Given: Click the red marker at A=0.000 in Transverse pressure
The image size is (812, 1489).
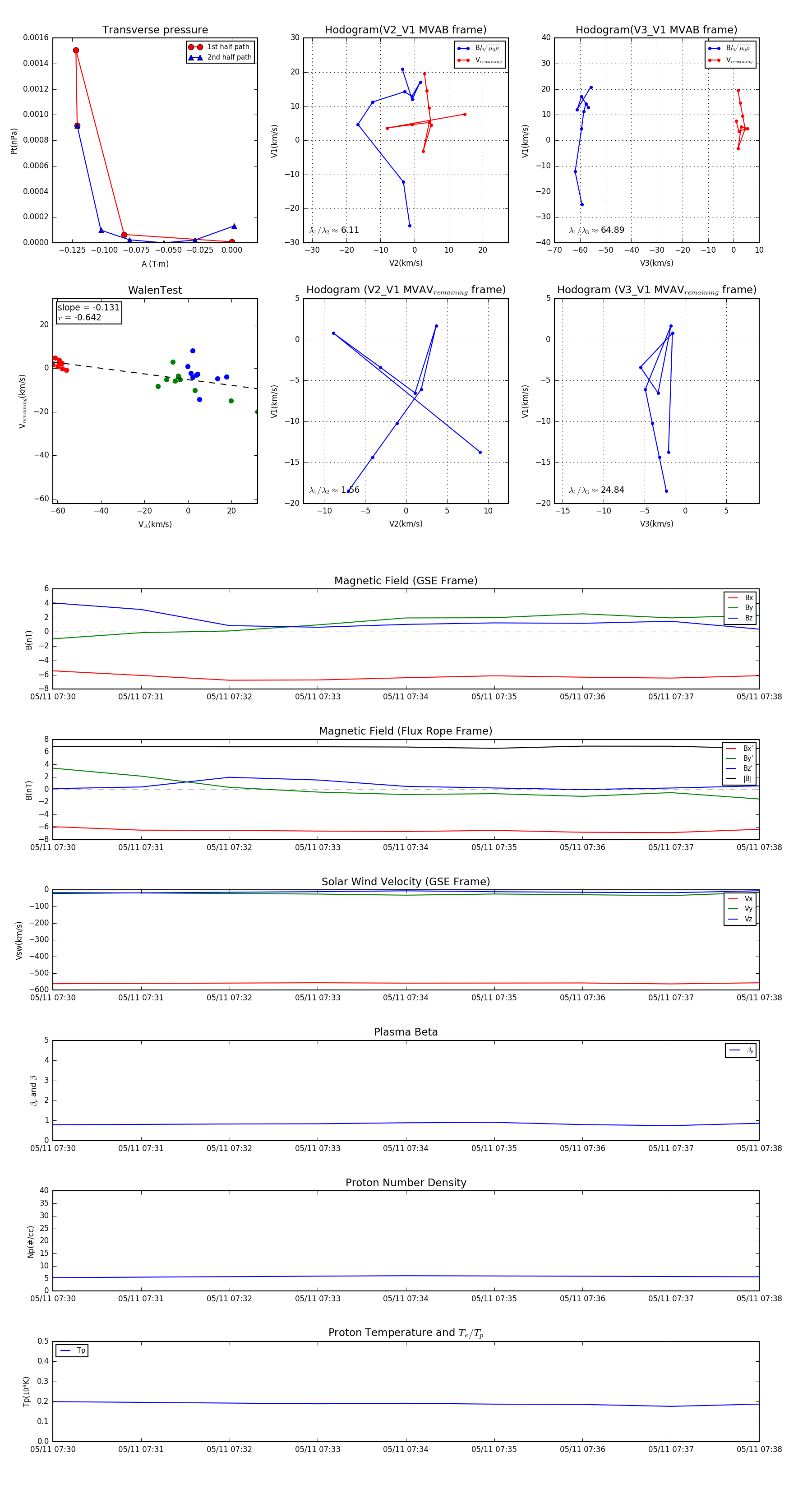Looking at the screenshot, I should 232,242.
